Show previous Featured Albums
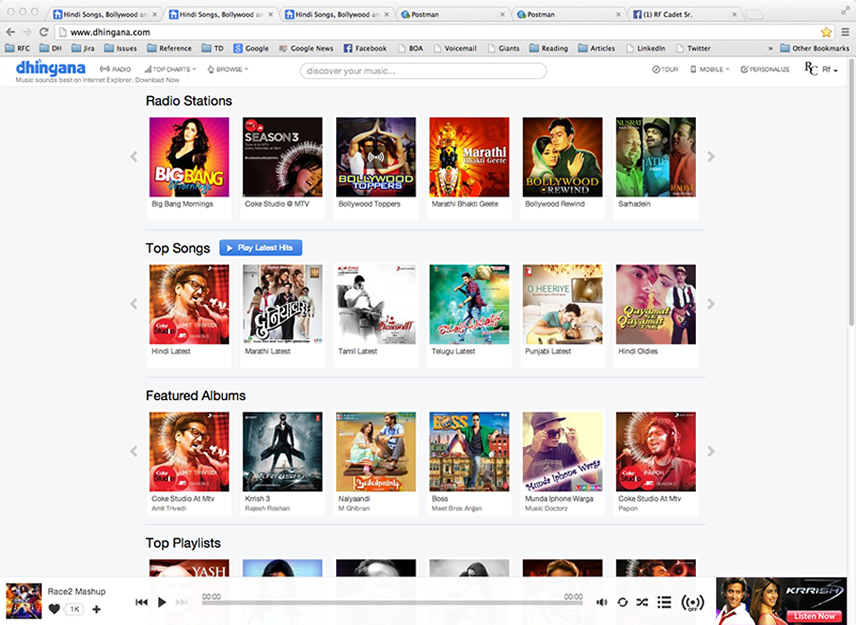 click(134, 451)
